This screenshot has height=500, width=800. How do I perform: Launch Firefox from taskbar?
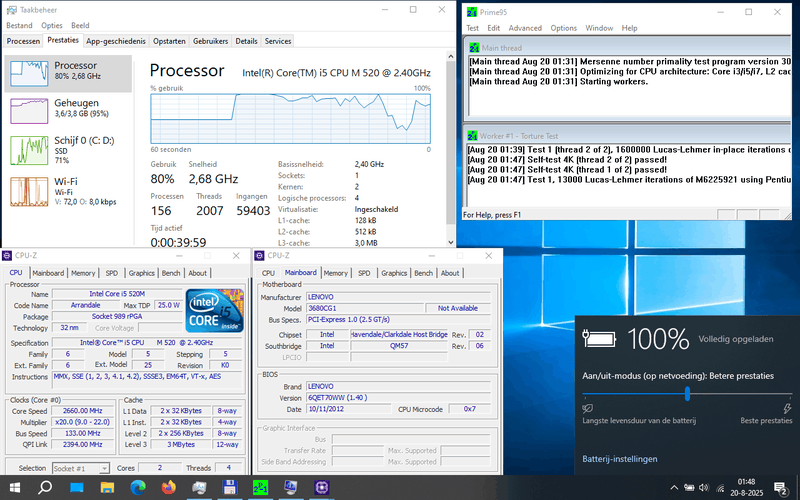click(x=168, y=488)
